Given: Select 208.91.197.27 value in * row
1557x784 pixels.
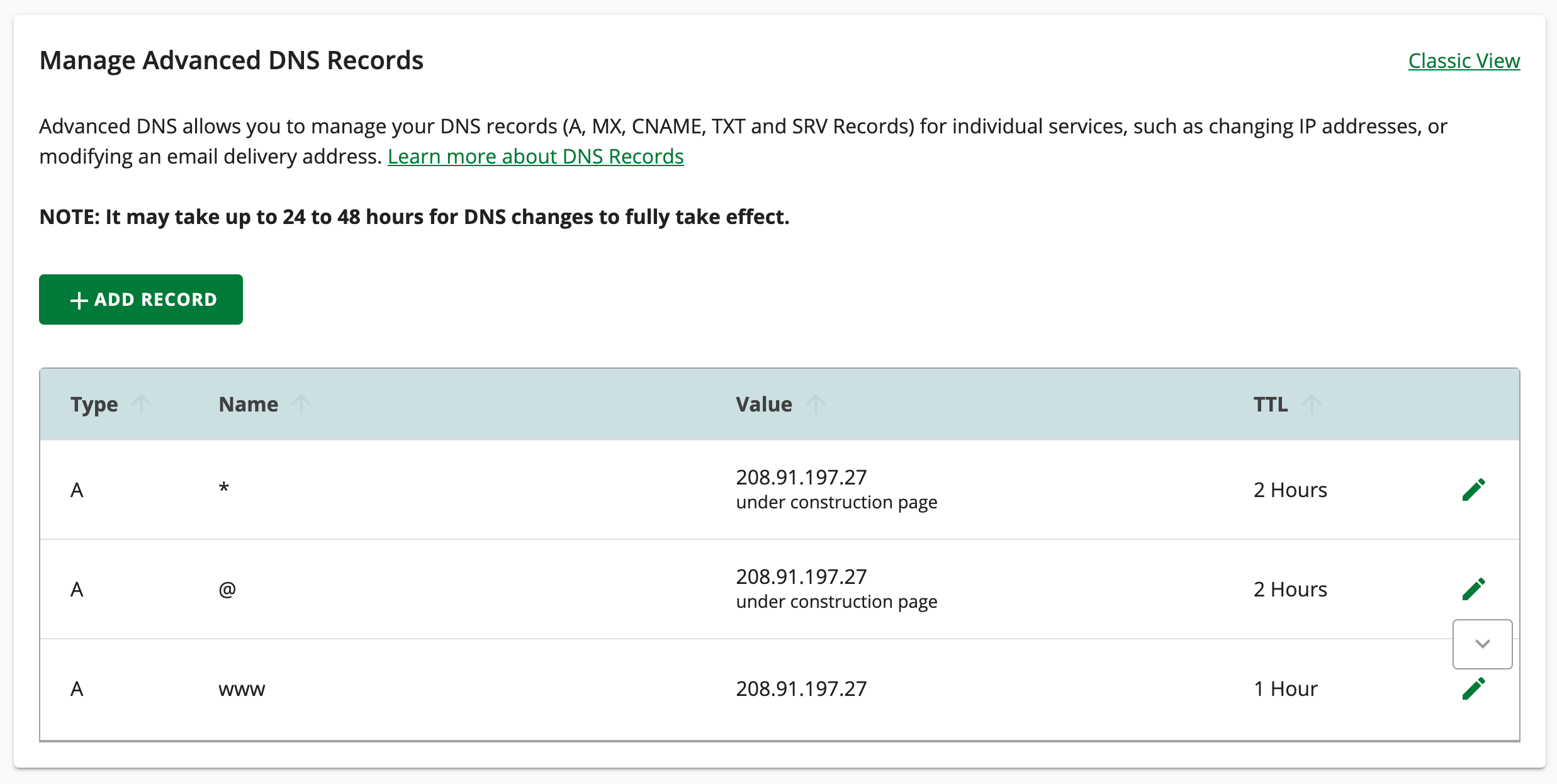Looking at the screenshot, I should pos(801,478).
